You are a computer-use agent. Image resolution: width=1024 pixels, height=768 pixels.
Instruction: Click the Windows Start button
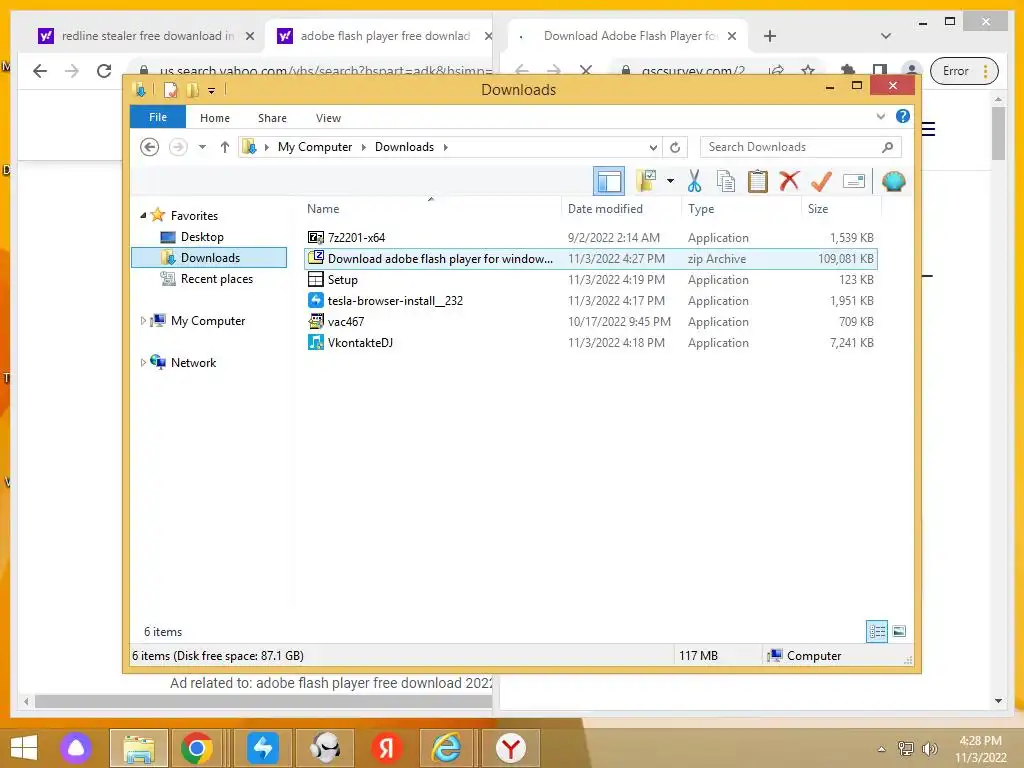(x=24, y=748)
